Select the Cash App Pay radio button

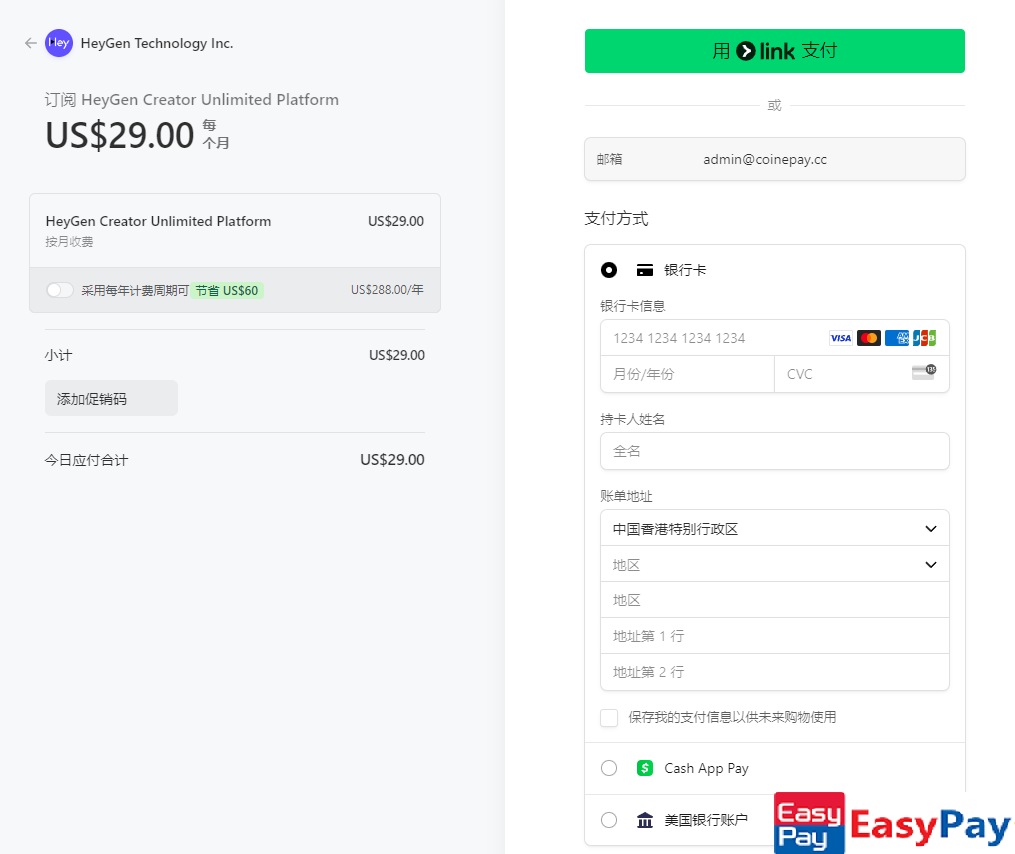[609, 768]
